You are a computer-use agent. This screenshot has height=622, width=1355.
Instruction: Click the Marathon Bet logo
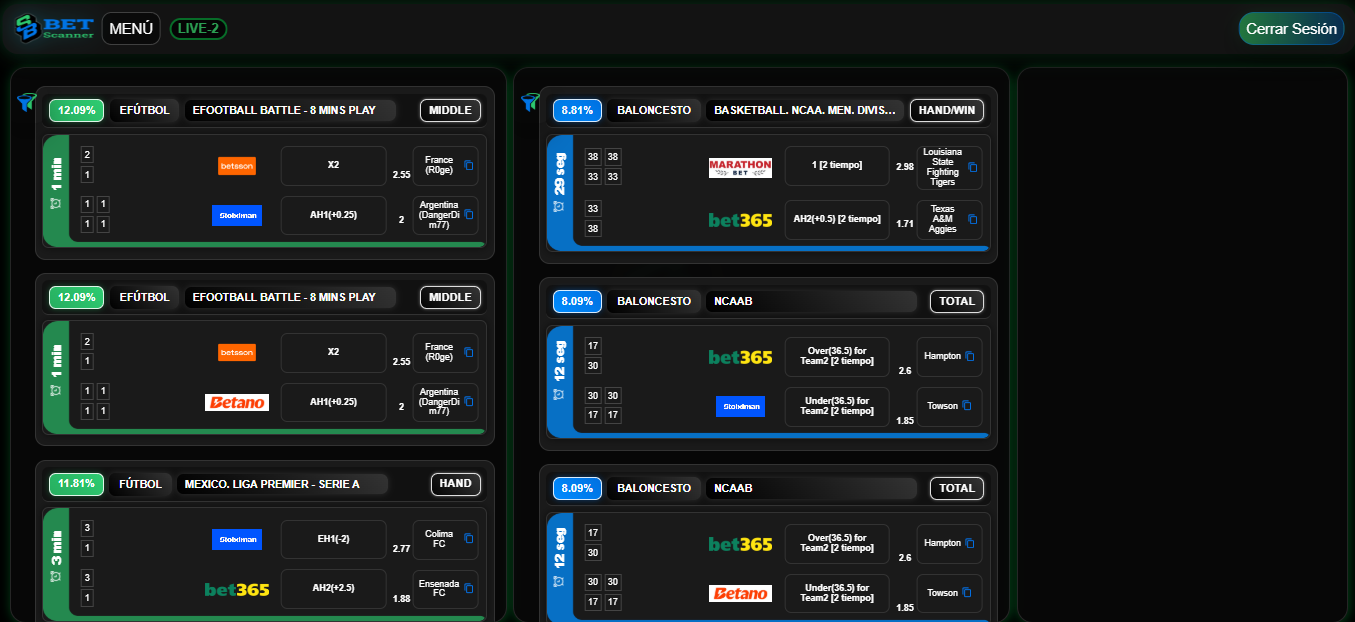(x=741, y=167)
